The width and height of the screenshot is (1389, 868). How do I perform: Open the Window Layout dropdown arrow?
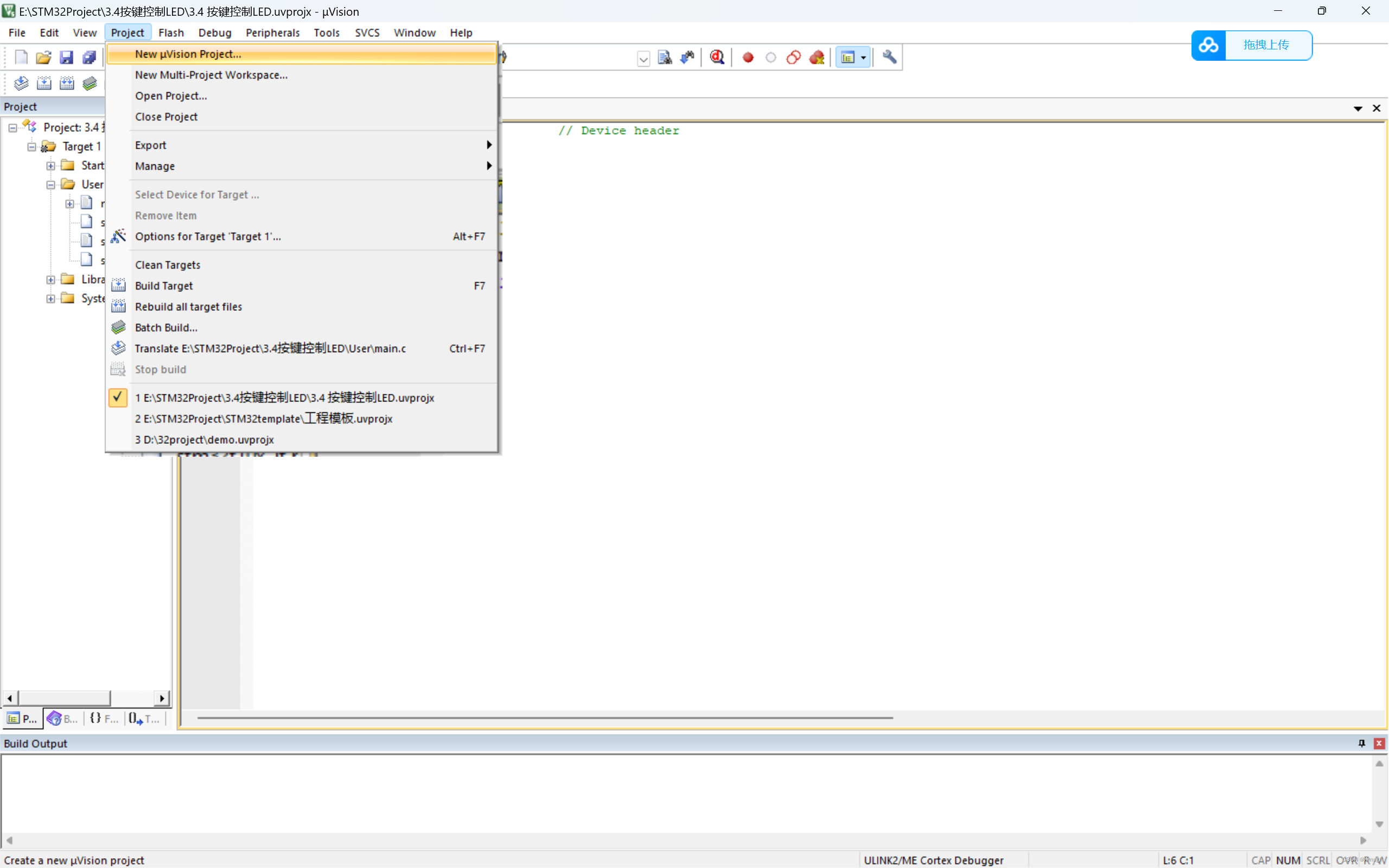click(x=863, y=58)
